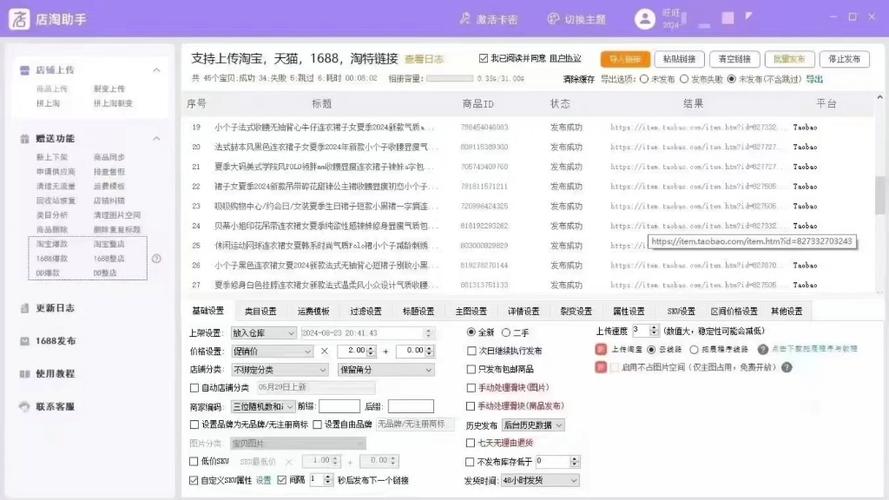Open 运费模板 in 赠送功能 sidebar list
This screenshot has width=889, height=500.
pyautogui.click(x=109, y=187)
